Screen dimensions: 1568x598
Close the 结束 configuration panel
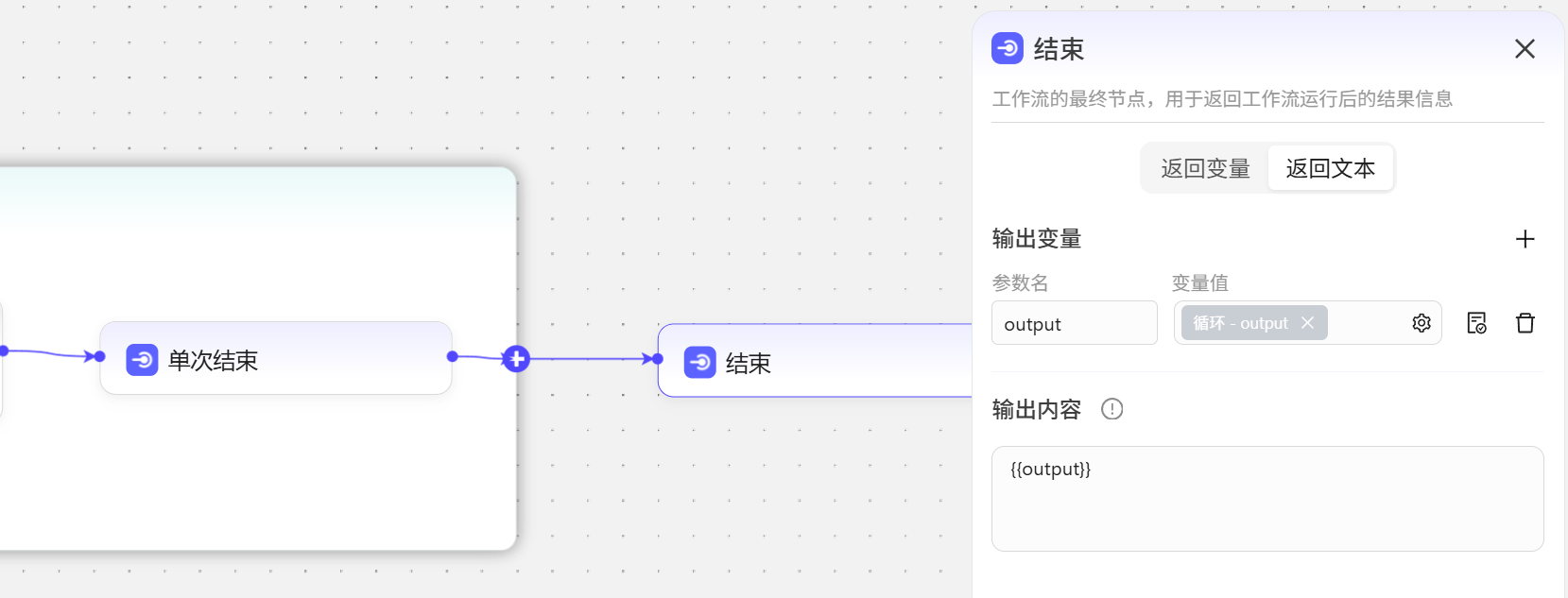(1524, 49)
